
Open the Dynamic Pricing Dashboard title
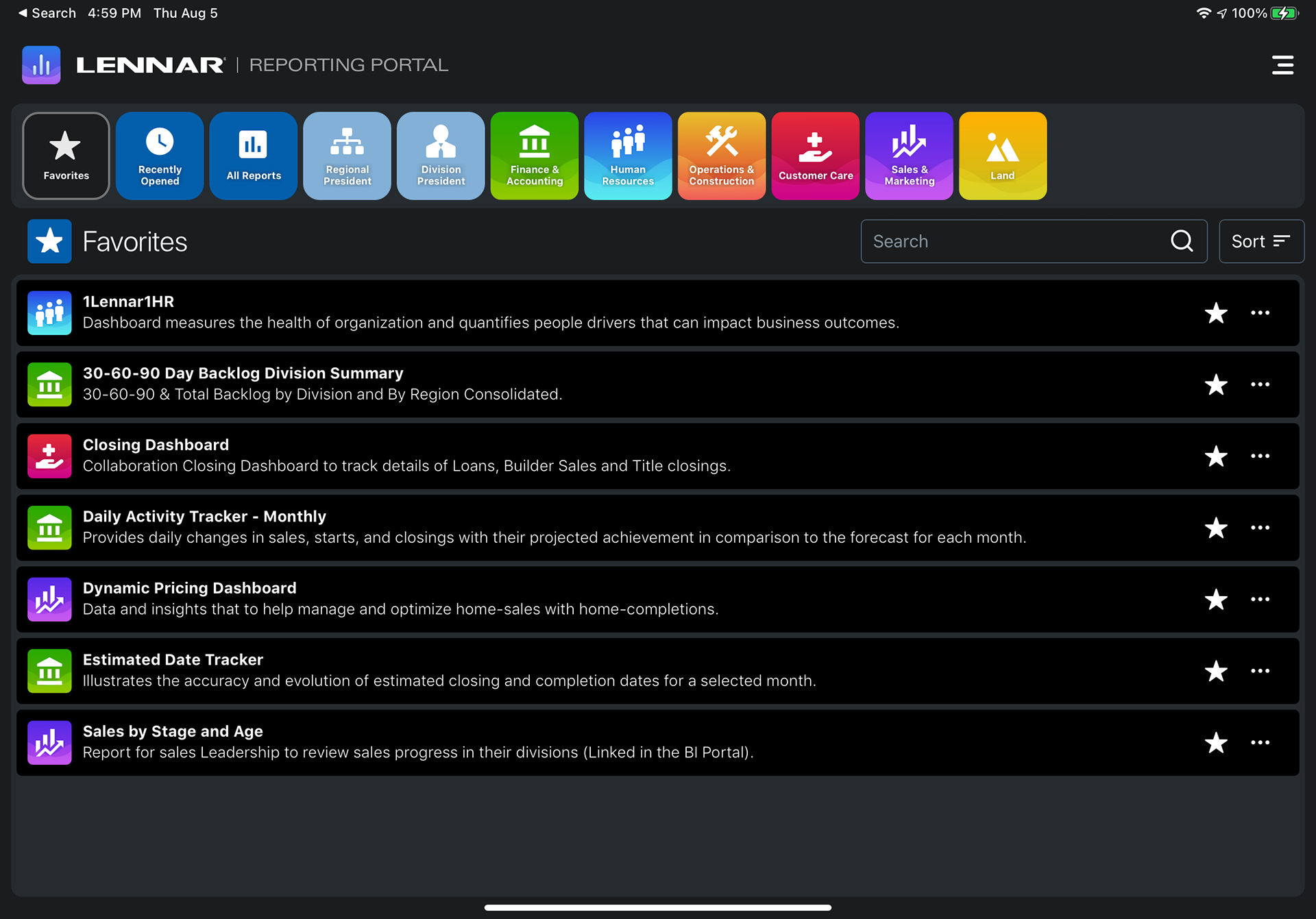tap(189, 588)
